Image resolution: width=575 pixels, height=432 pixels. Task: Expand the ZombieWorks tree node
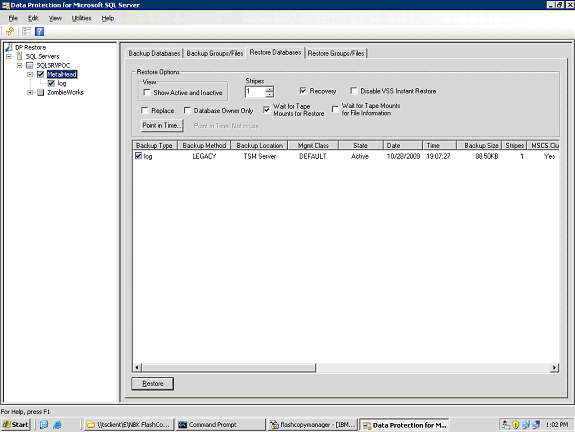click(x=30, y=92)
